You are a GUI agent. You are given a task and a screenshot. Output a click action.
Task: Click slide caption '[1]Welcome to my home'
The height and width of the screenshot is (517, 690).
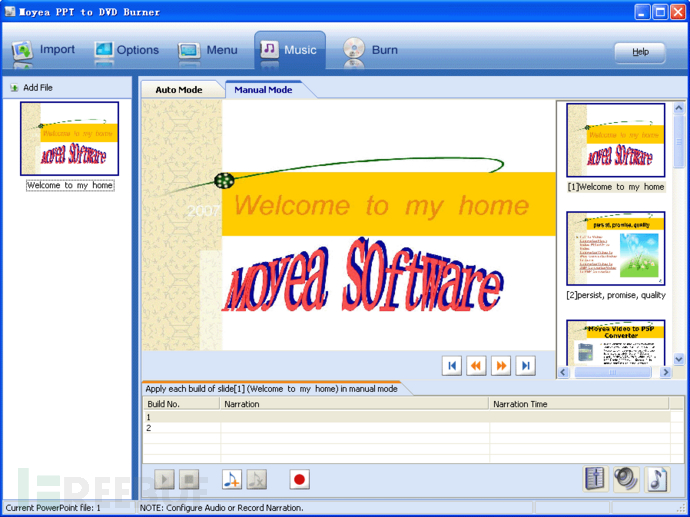coord(616,187)
